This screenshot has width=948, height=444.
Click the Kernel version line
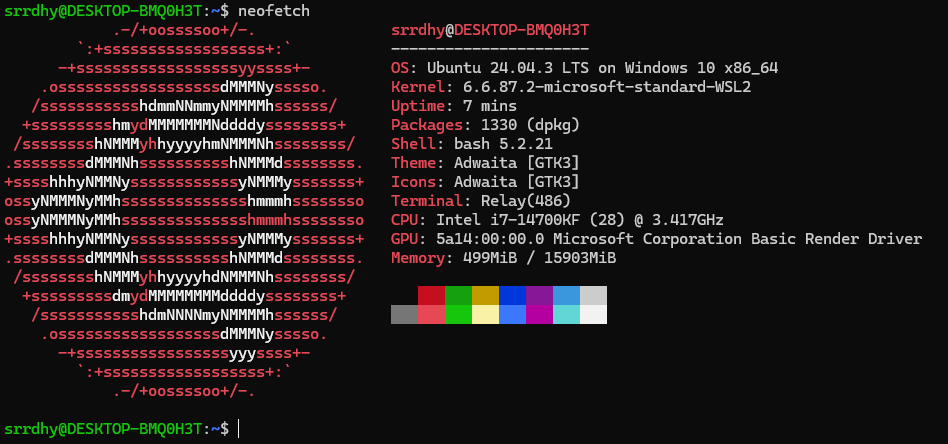point(570,87)
